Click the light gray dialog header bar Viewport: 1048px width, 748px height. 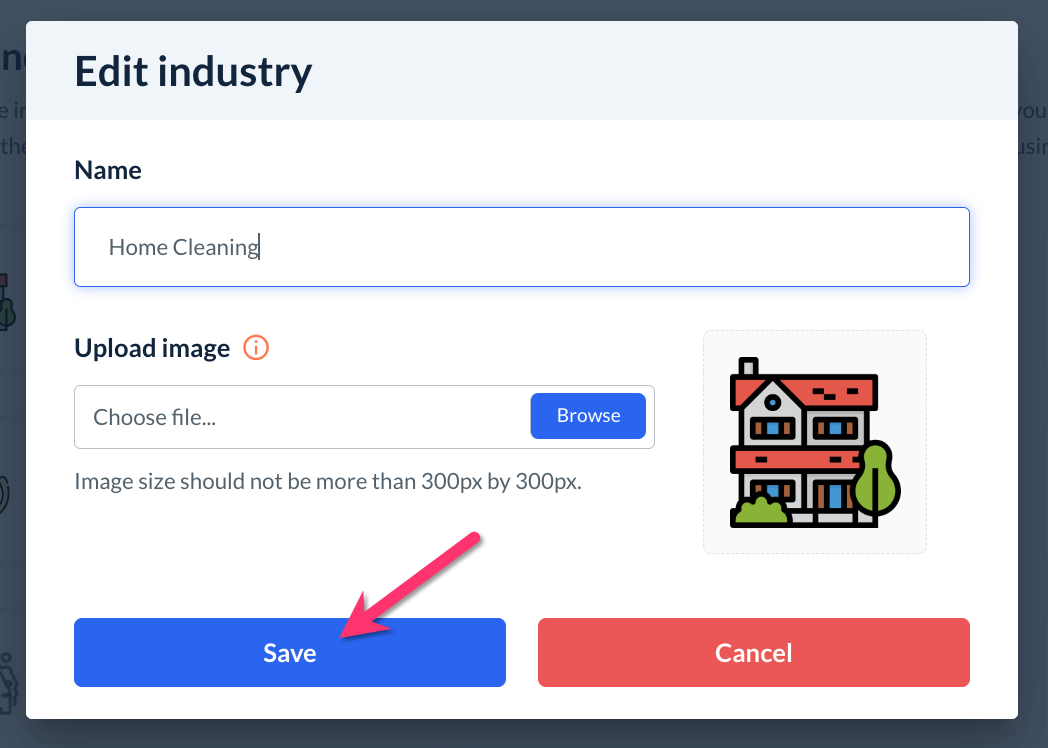tap(650, 72)
